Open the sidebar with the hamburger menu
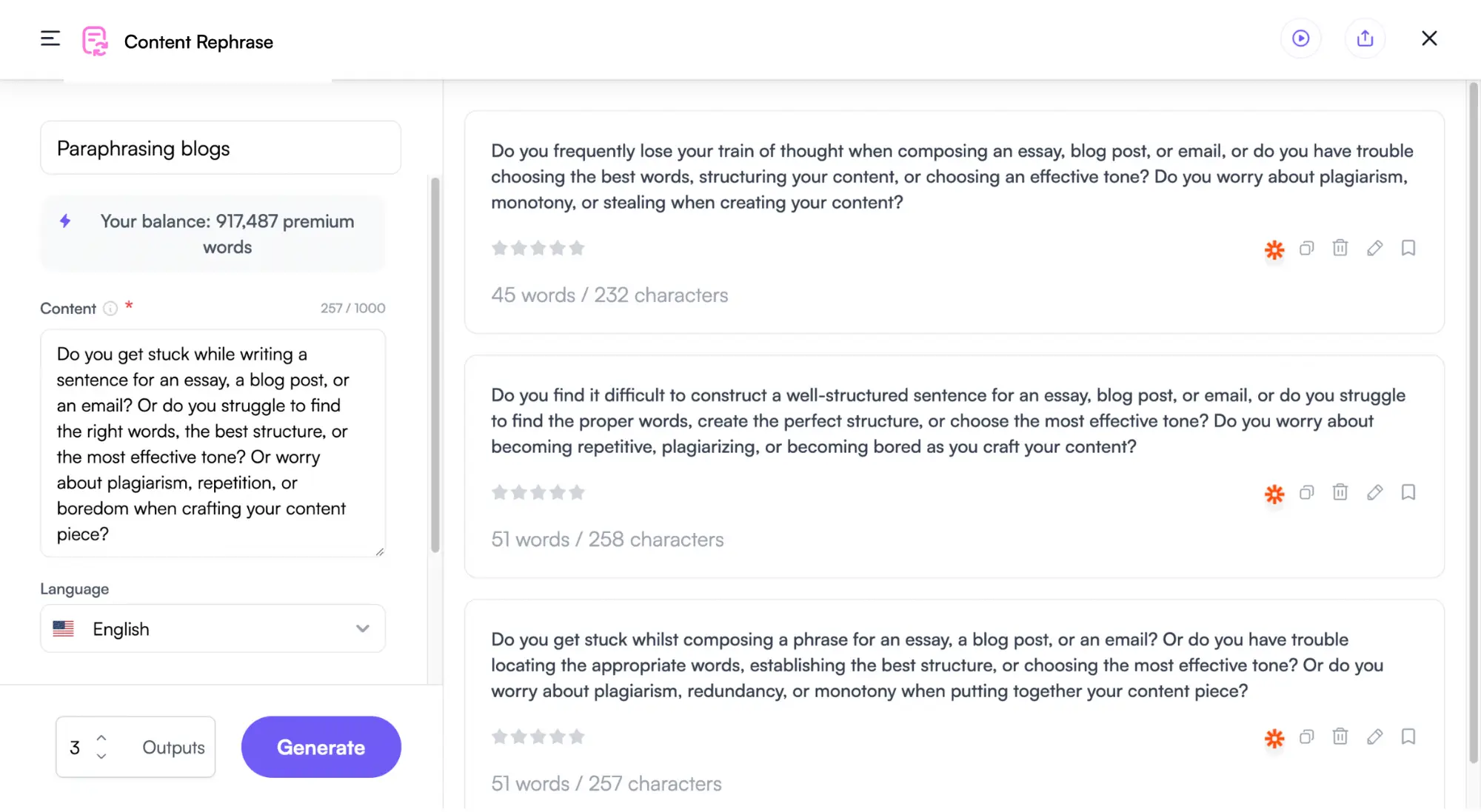 coord(50,38)
